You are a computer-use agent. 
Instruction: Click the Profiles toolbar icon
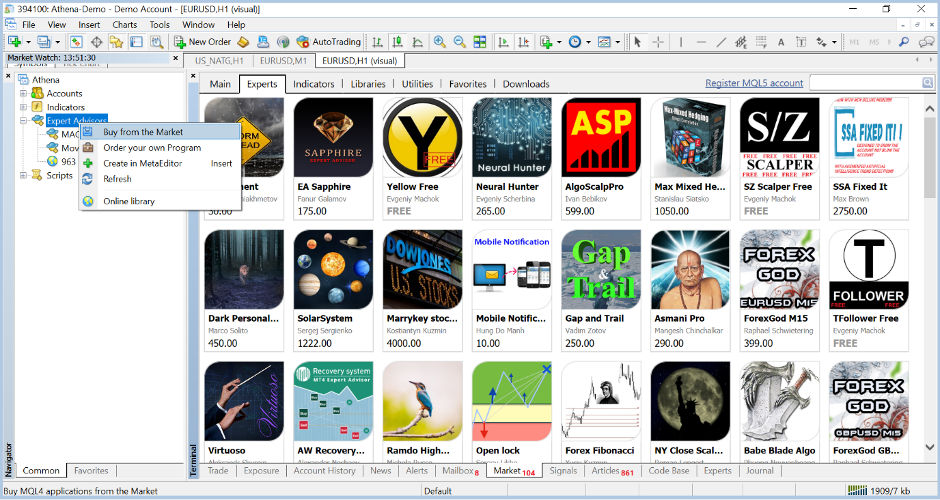click(44, 42)
